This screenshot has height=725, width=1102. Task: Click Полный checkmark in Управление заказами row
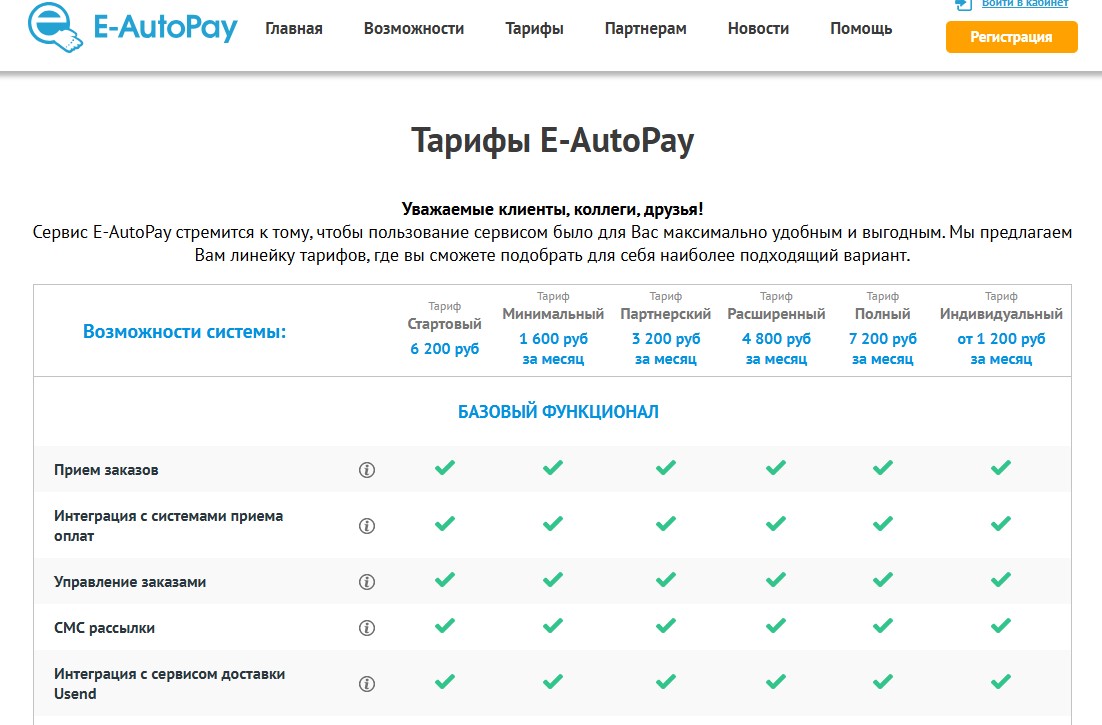tap(882, 579)
